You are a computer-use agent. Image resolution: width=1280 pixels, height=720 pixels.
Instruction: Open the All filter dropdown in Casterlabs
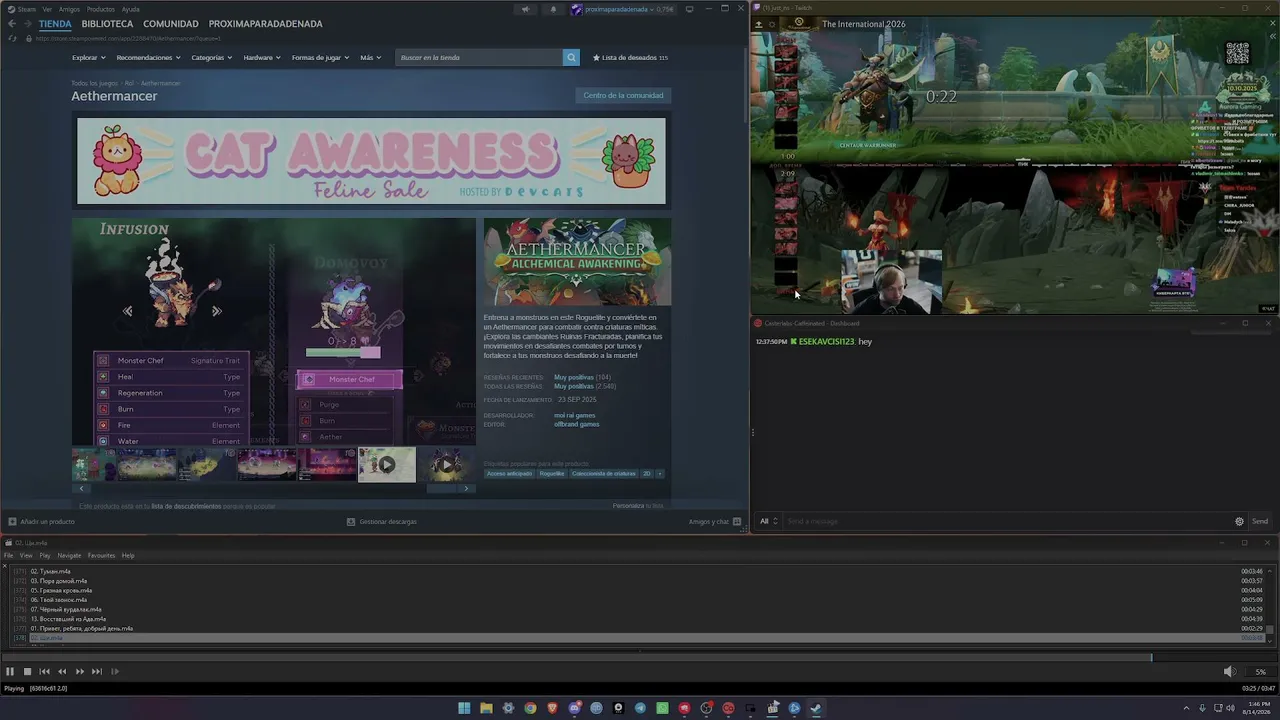pos(768,521)
